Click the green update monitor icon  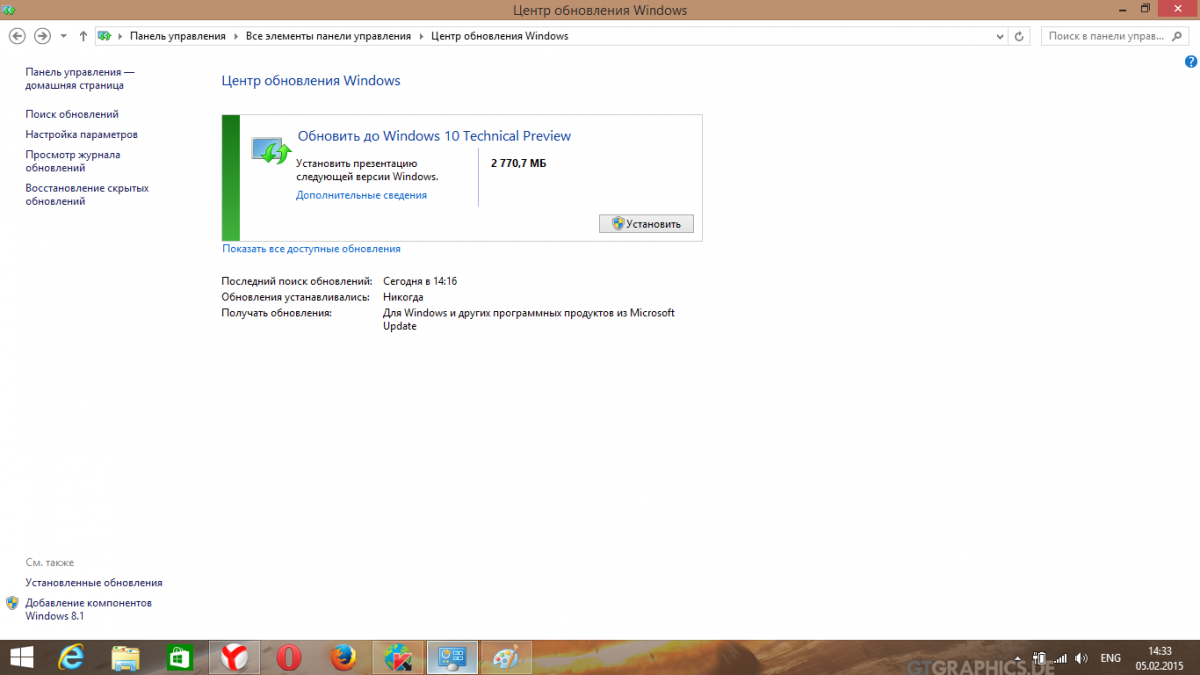pos(271,151)
